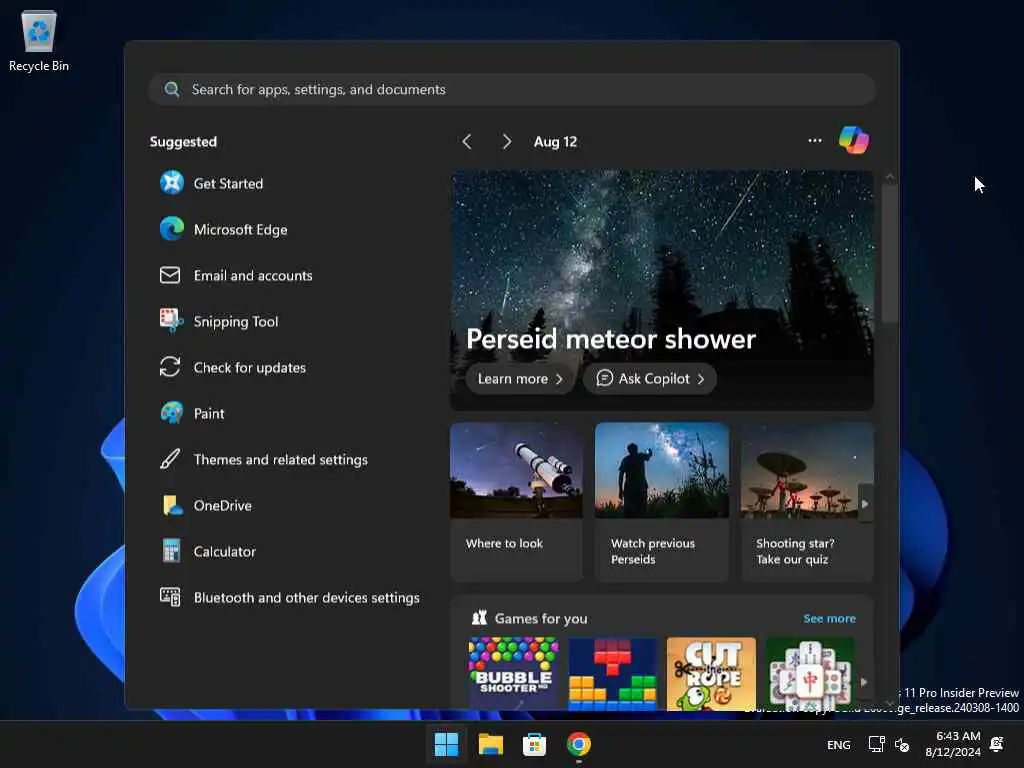Click Learn more about Perseid shower

520,379
